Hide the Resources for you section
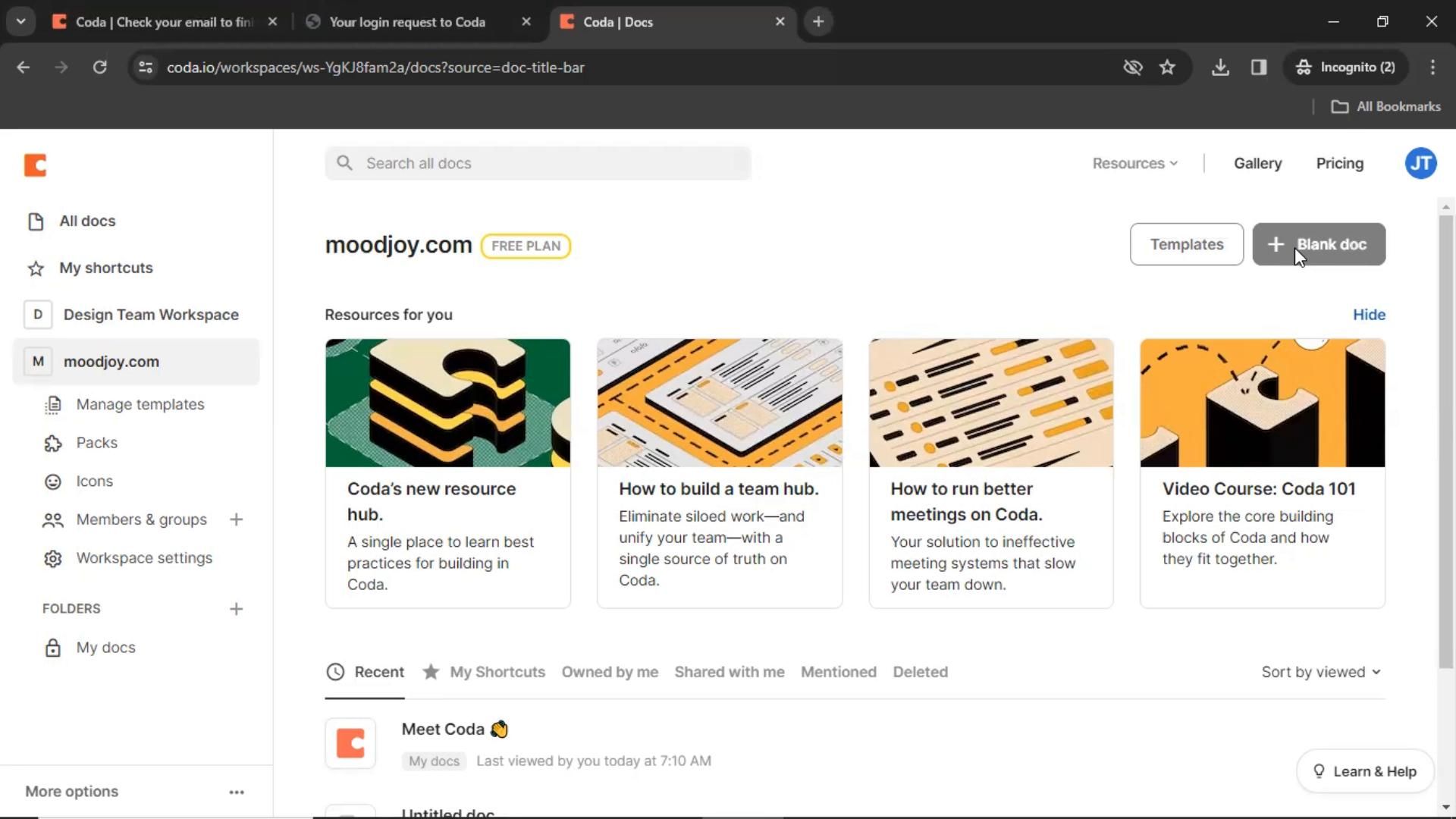This screenshot has height=819, width=1456. (x=1369, y=315)
